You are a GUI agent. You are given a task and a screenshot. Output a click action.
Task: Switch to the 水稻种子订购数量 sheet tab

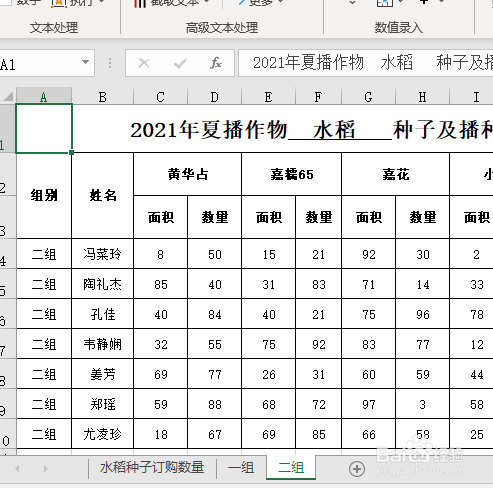click(x=152, y=468)
